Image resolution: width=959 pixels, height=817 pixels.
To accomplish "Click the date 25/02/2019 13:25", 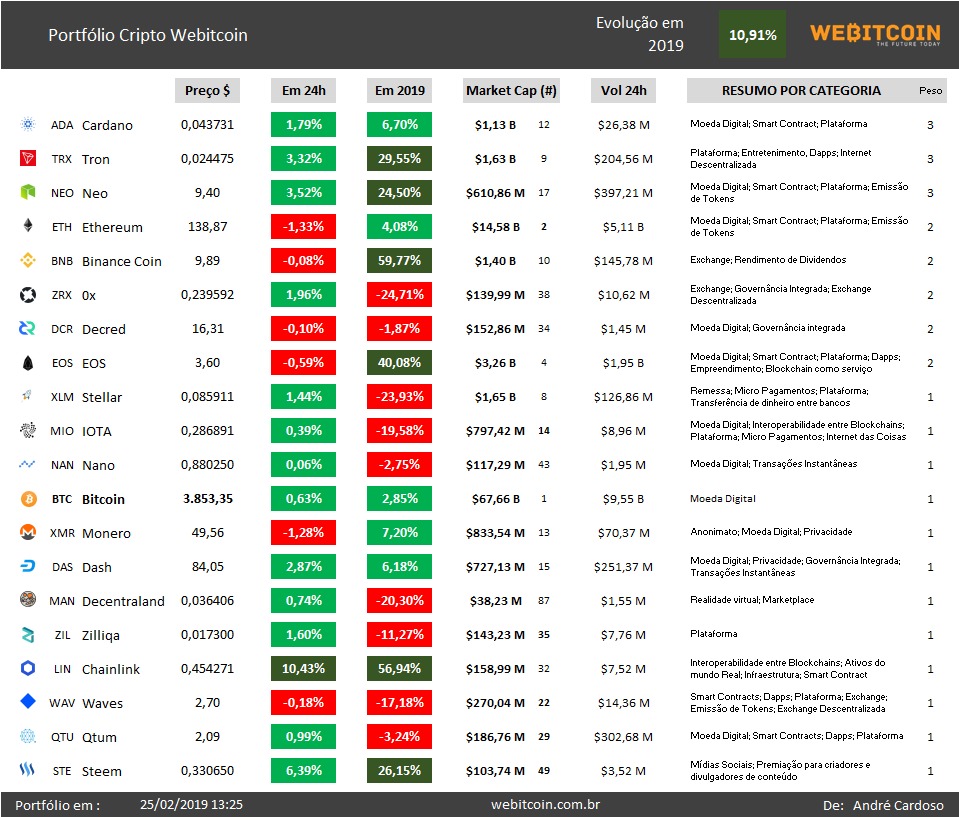I will [191, 804].
